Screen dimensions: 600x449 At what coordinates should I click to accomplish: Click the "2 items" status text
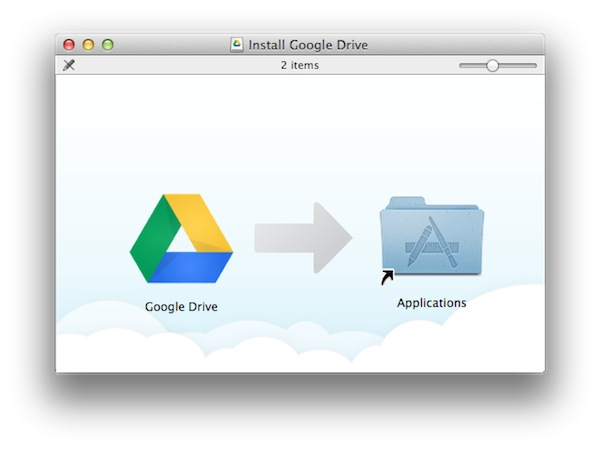pos(300,65)
